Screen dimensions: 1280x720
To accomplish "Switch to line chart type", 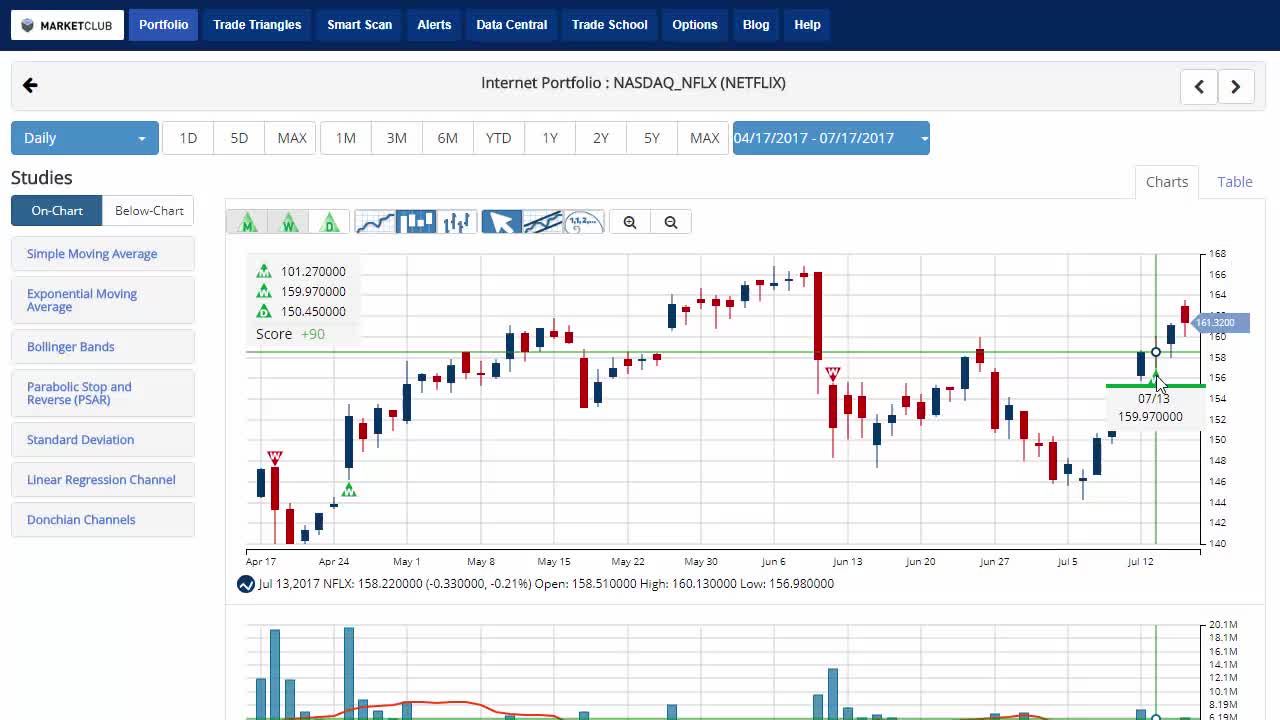I will (x=375, y=222).
